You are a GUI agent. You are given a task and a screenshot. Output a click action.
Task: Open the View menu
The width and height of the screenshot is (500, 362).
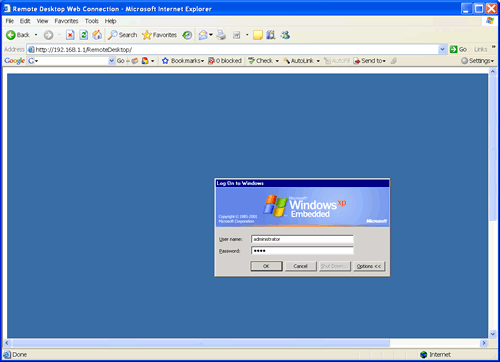point(42,21)
